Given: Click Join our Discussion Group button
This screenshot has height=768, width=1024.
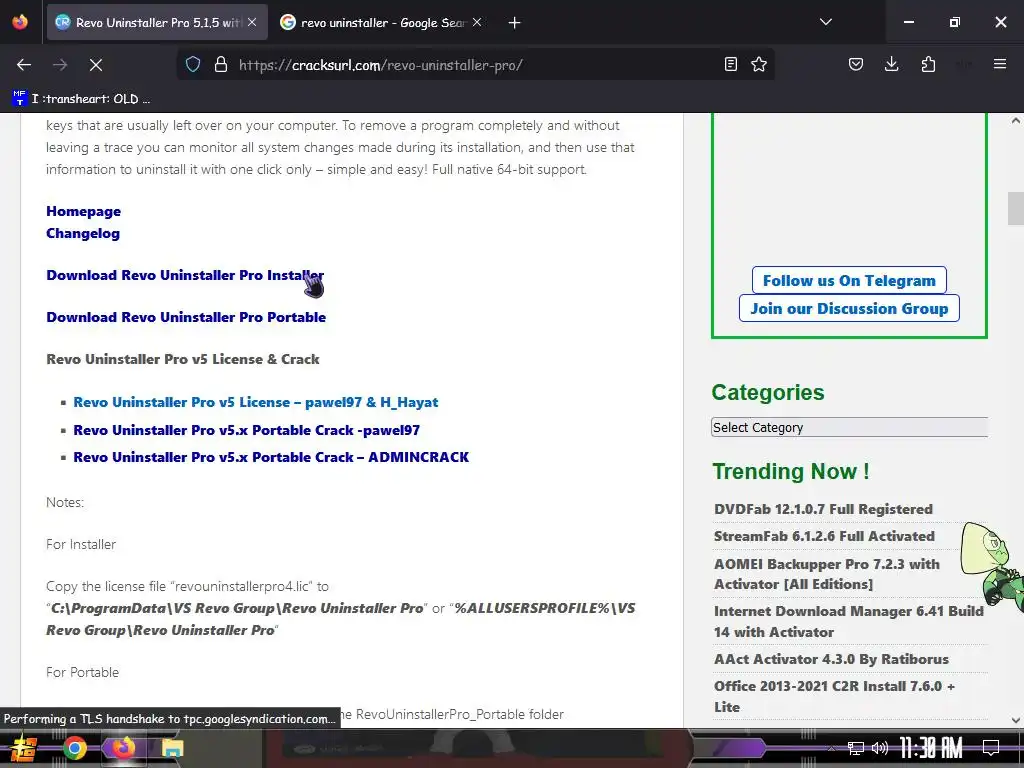Looking at the screenshot, I should pos(849,308).
